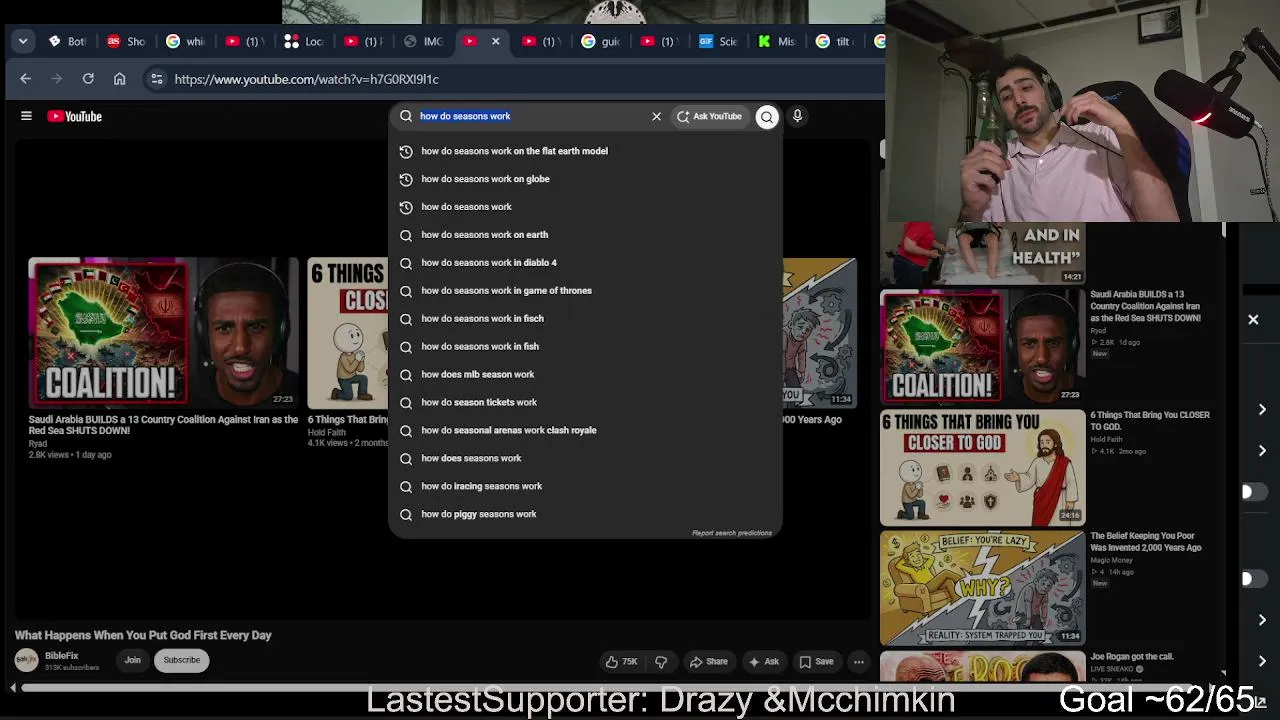This screenshot has height=720, width=1280.
Task: Subscribe to the BibleFix channel
Action: click(182, 660)
